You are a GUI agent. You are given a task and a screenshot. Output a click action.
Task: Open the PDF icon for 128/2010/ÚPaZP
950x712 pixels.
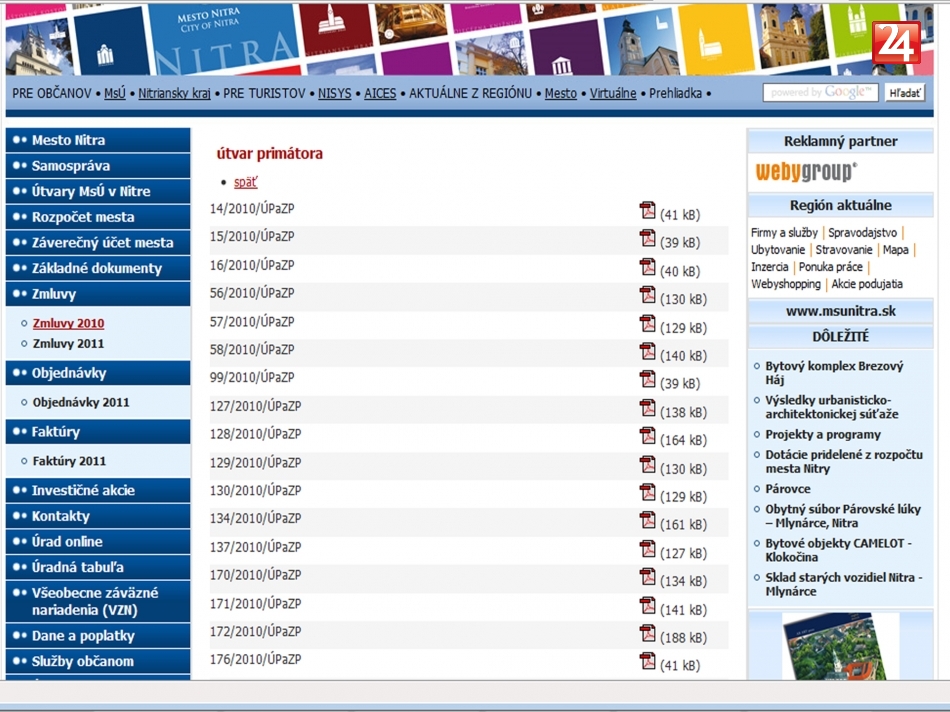click(x=647, y=436)
